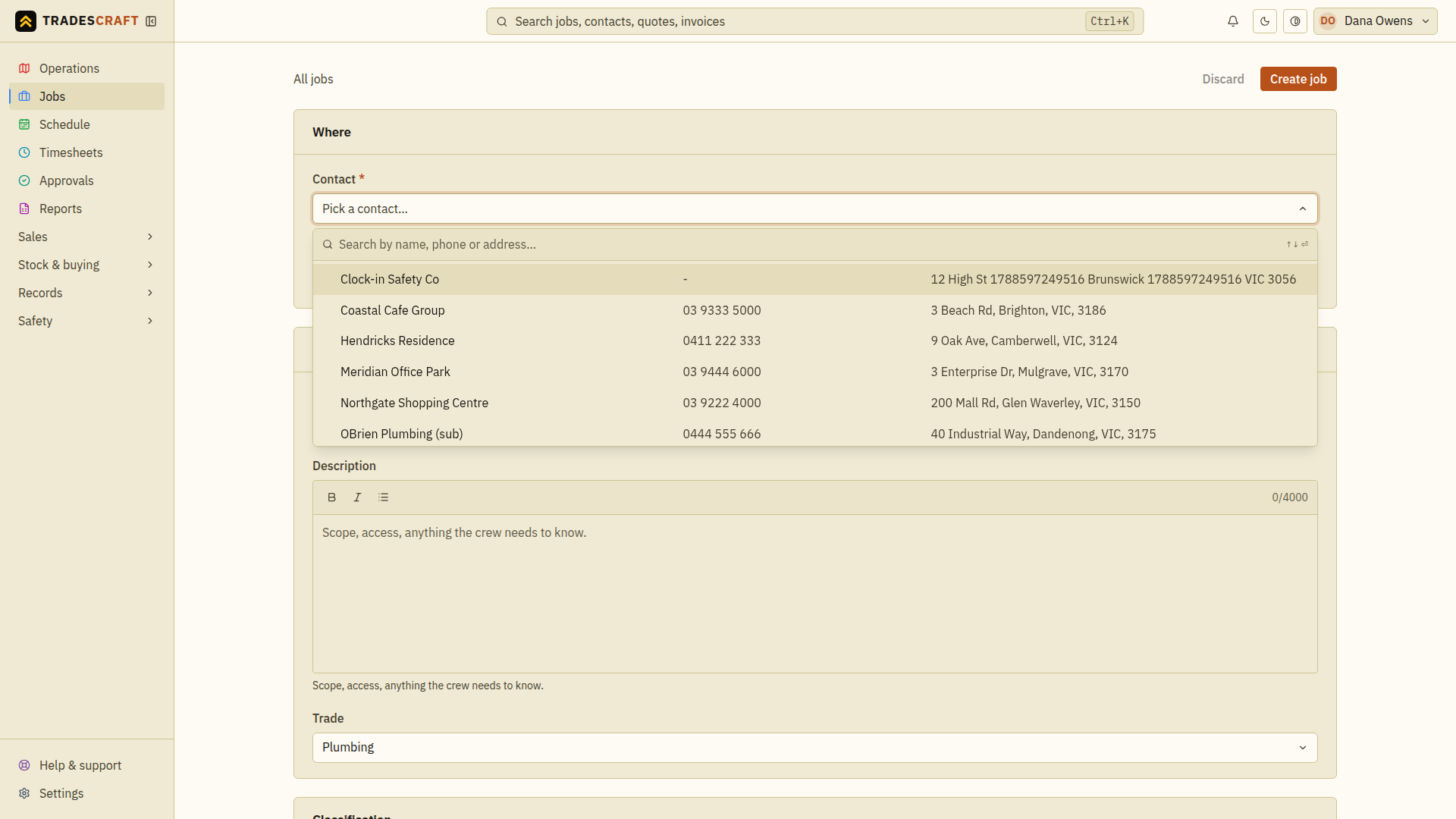Image resolution: width=1456 pixels, height=819 pixels.
Task: Toggle contrast theme icon
Action: tap(1295, 21)
